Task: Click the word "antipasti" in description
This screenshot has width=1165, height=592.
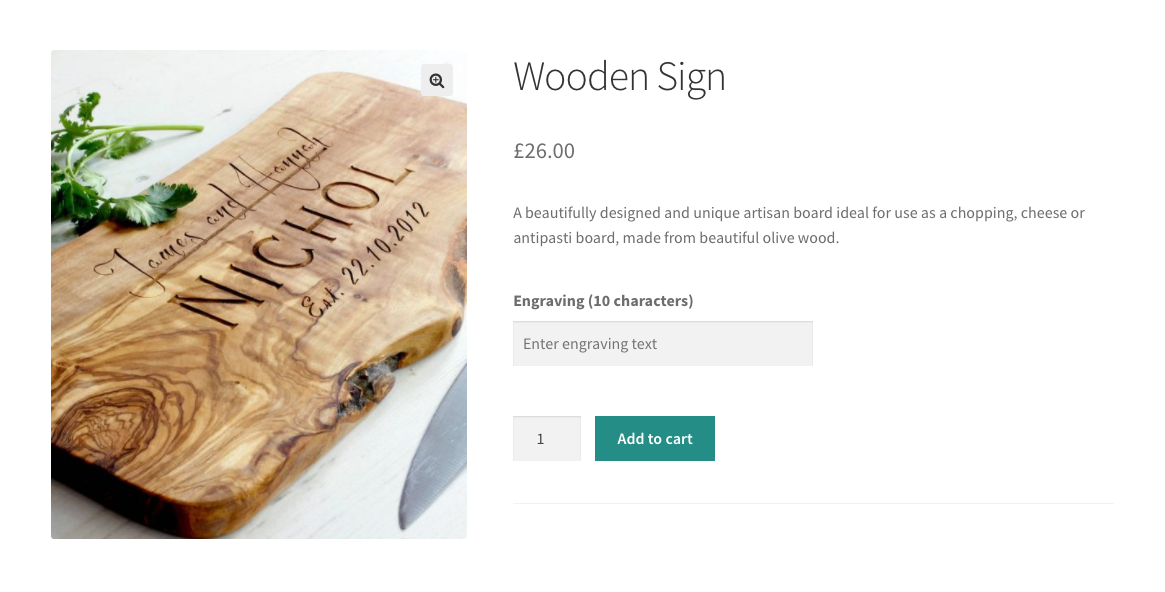Action: (x=543, y=238)
